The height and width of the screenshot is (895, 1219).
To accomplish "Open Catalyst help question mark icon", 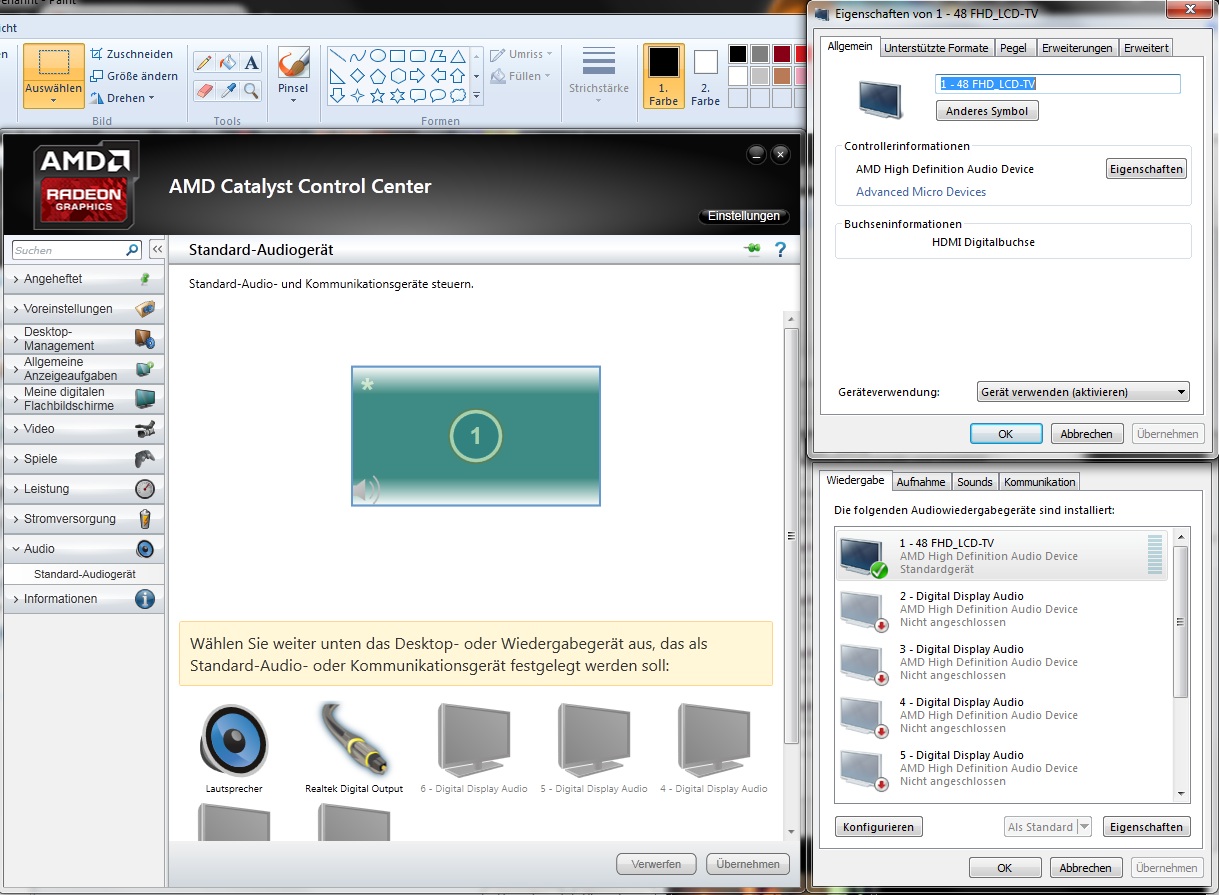I will 780,249.
